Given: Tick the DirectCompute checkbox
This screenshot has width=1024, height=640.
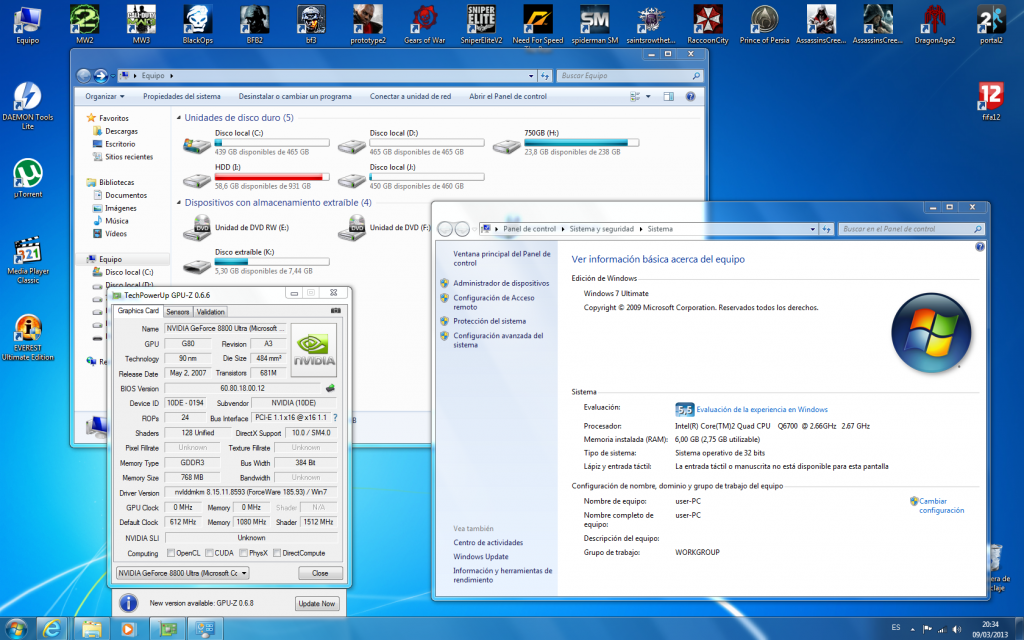Looking at the screenshot, I should [x=277, y=553].
